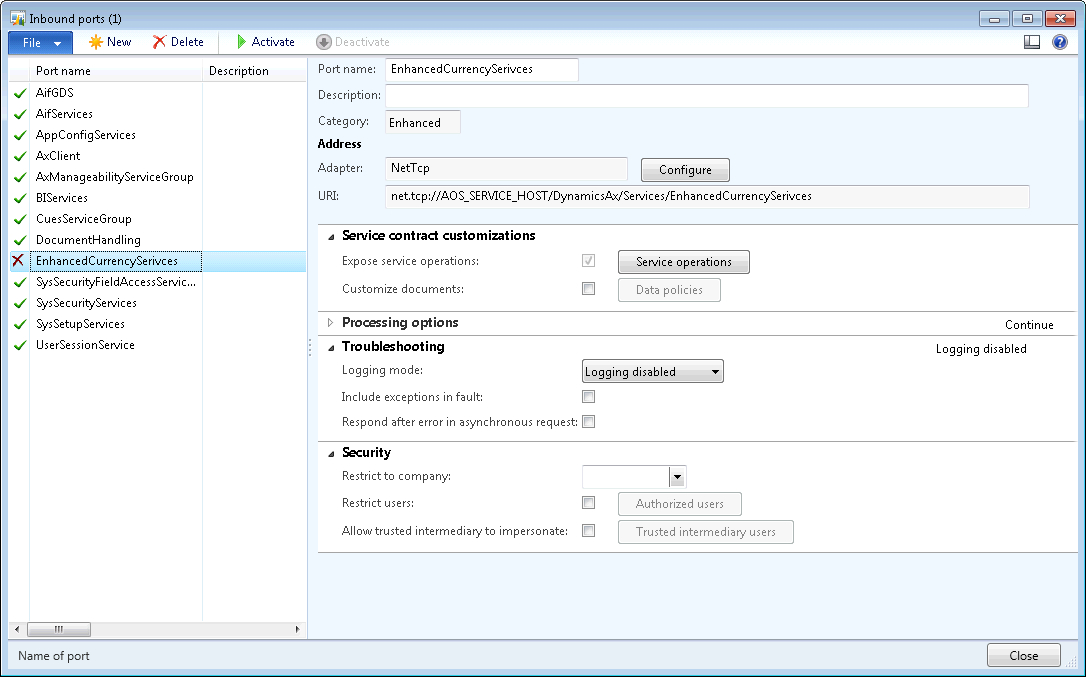
Task: Open Service operations button
Action: (x=684, y=262)
